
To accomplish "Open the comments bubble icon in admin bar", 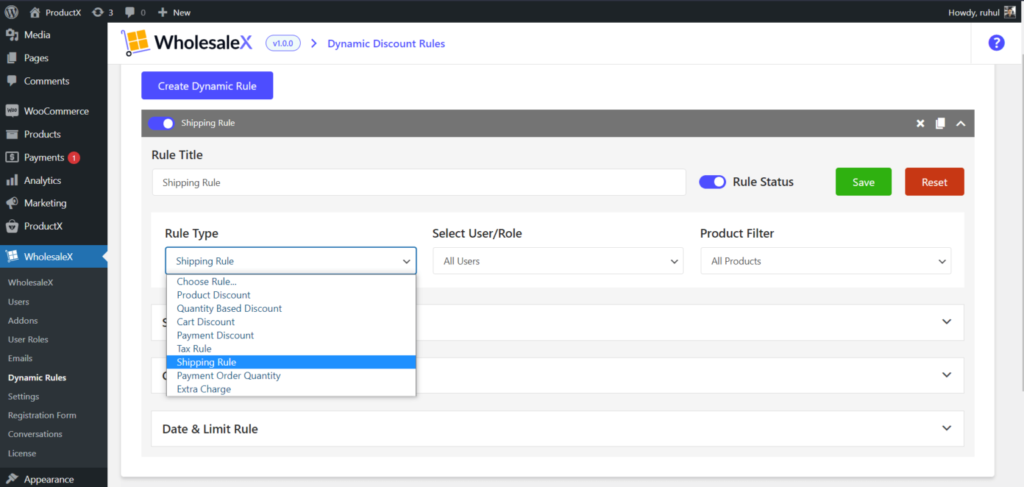I will [130, 12].
